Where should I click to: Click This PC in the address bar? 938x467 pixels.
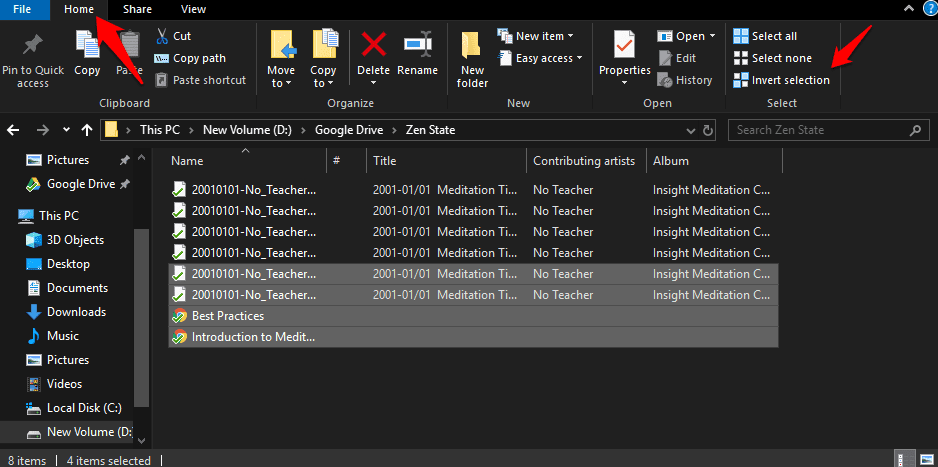(159, 130)
